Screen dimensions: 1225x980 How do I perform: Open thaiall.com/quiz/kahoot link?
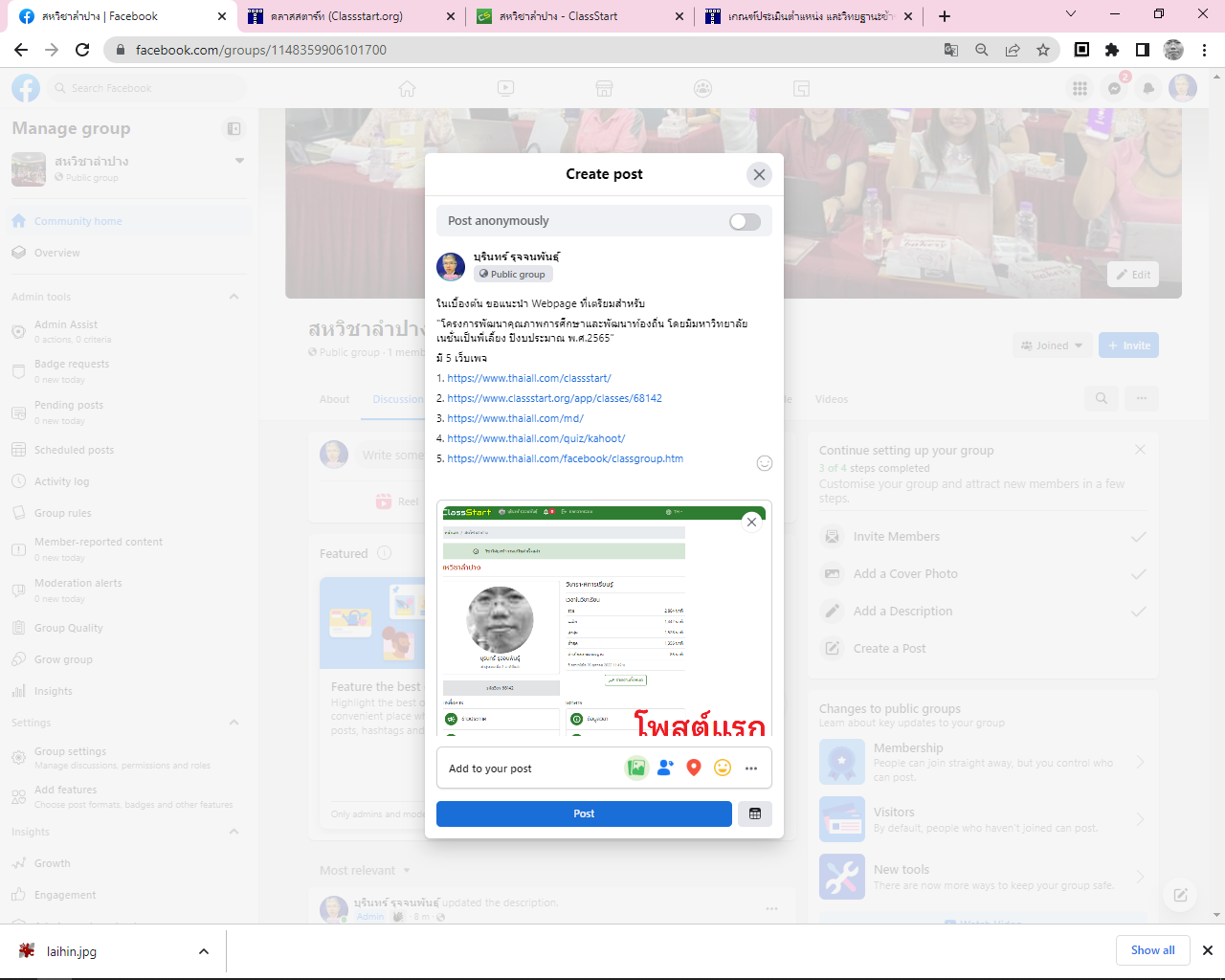coord(536,438)
